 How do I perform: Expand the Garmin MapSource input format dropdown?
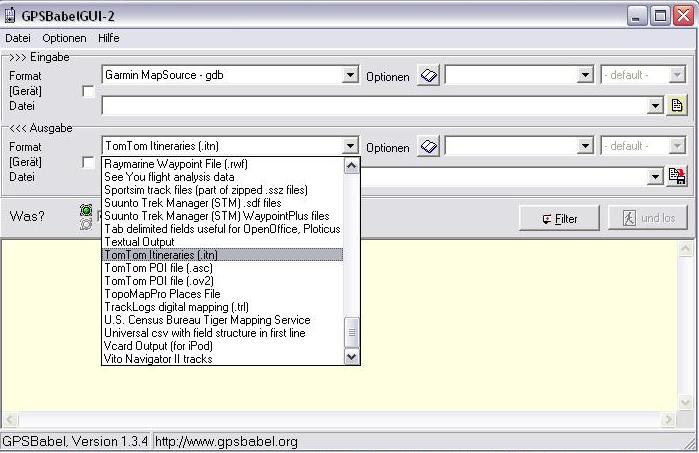point(350,75)
